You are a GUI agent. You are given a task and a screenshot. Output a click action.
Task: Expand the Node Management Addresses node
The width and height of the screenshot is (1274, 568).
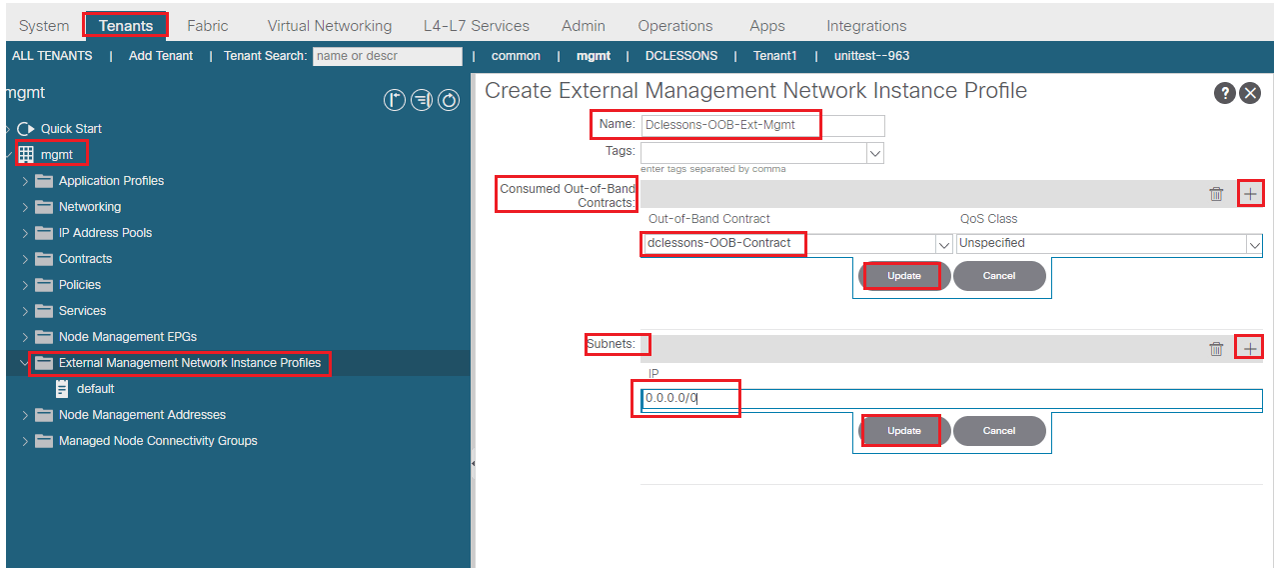click(x=25, y=415)
